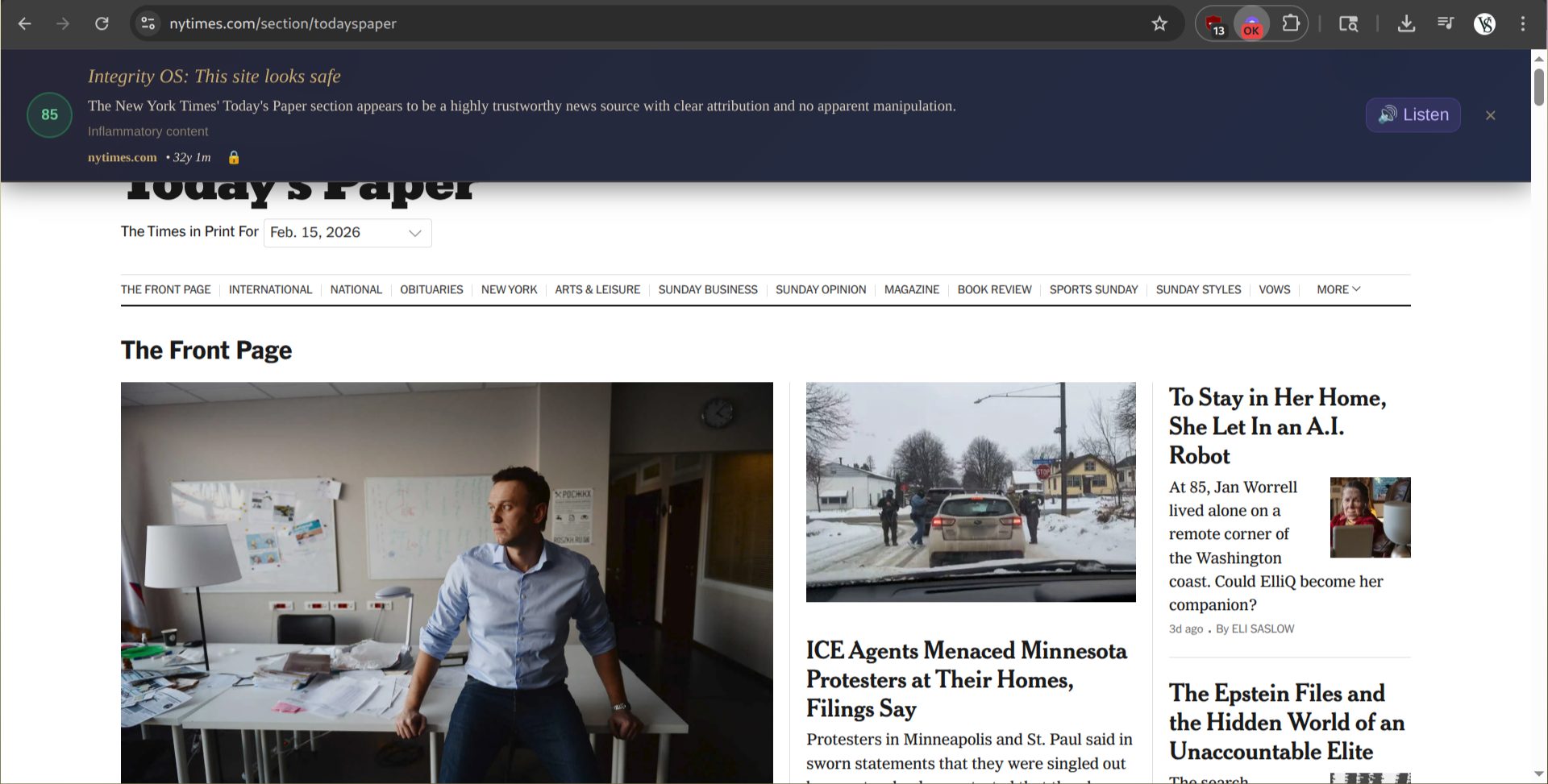Open the media controls icon
This screenshot has height=784, width=1548.
1446,23
